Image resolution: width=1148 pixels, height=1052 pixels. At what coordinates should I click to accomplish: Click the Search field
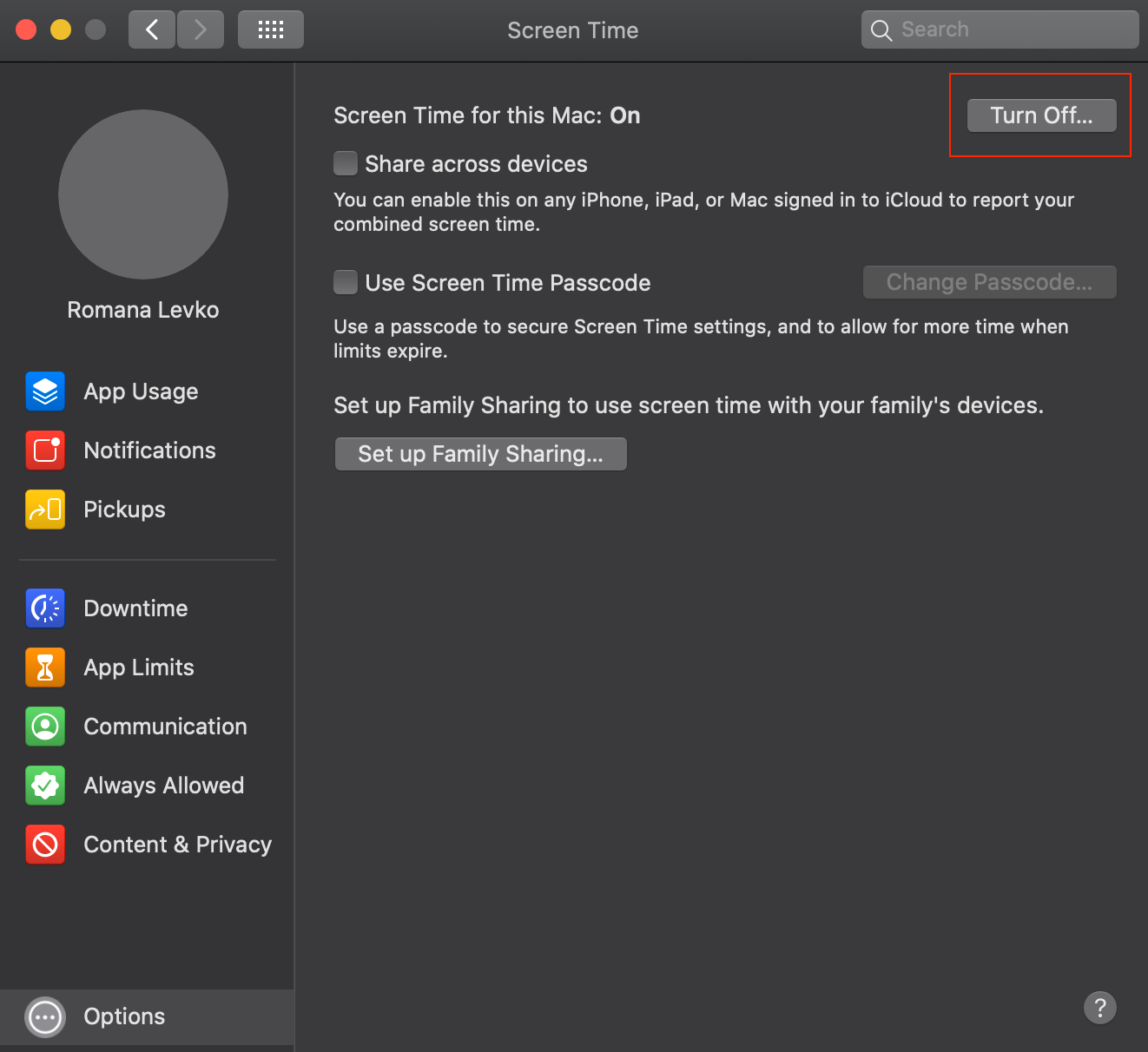(x=1007, y=30)
